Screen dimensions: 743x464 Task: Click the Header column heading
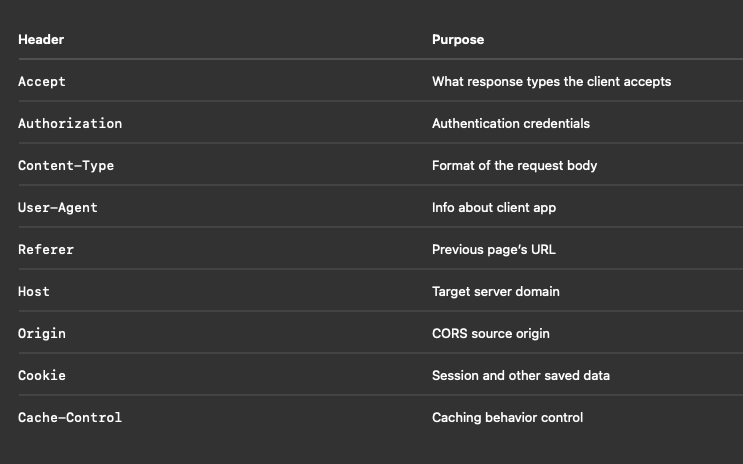point(41,40)
